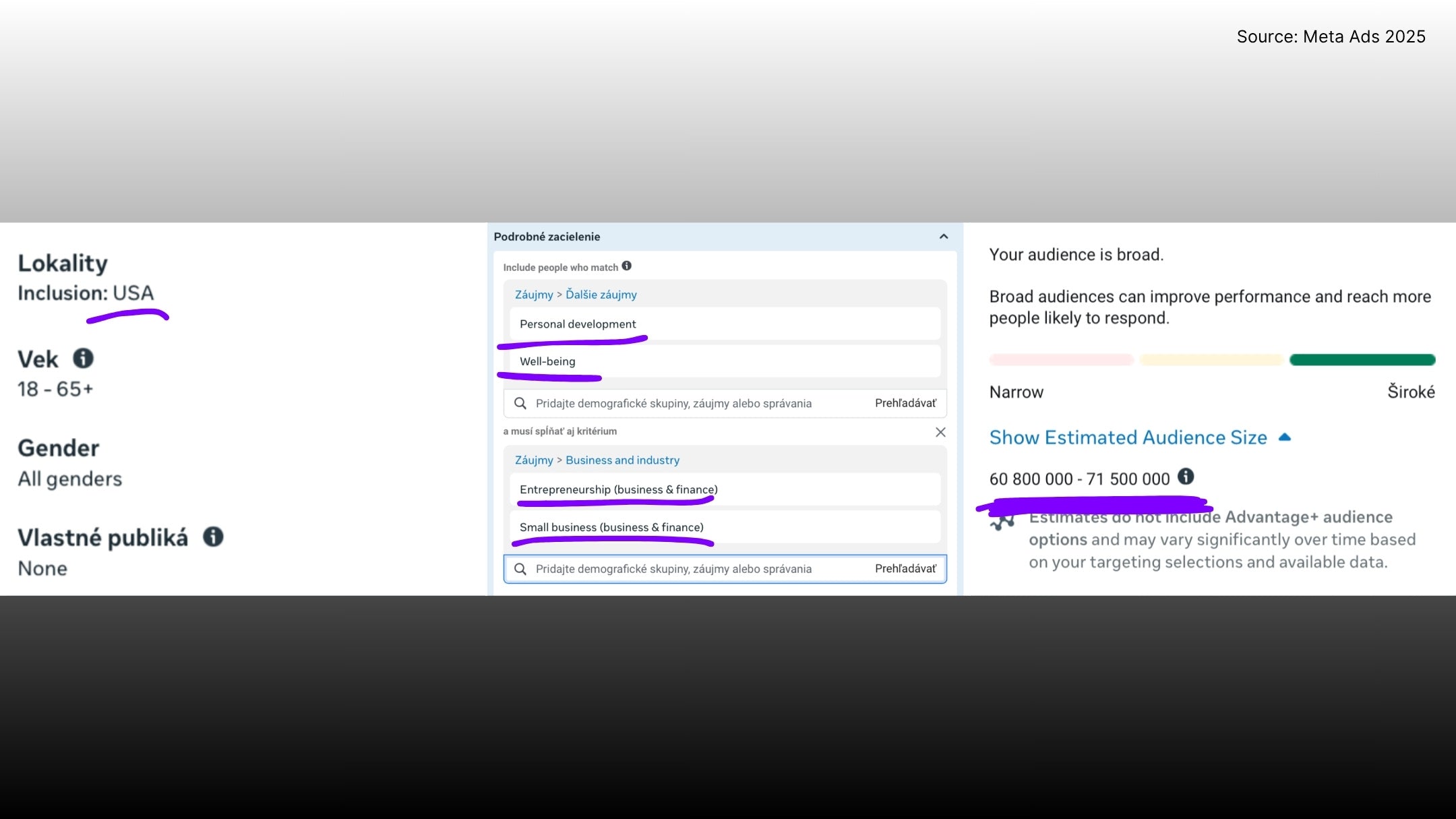1456x819 pixels.
Task: Click second Prehľadávať browse button
Action: 905,569
